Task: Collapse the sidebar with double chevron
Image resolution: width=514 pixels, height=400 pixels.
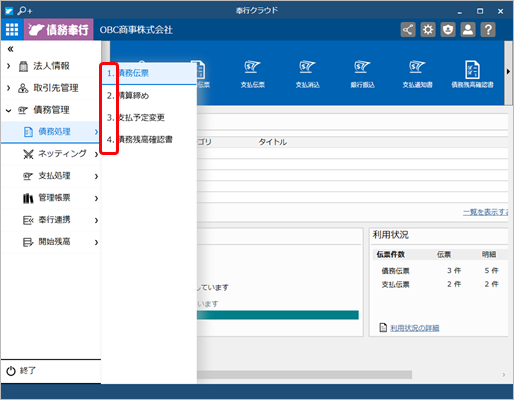Action: coord(11,49)
